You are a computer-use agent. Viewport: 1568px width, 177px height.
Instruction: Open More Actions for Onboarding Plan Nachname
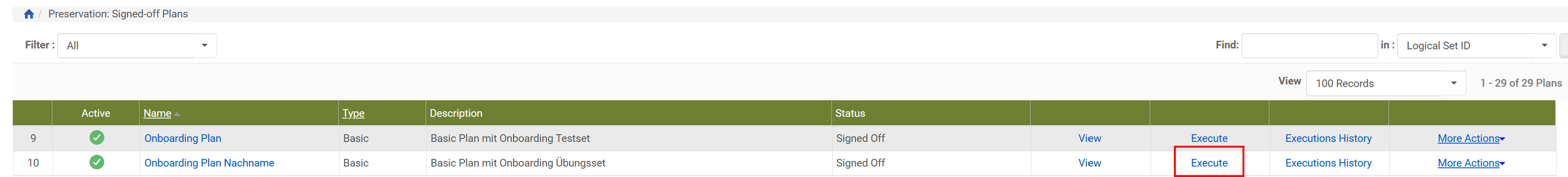coord(1470,163)
